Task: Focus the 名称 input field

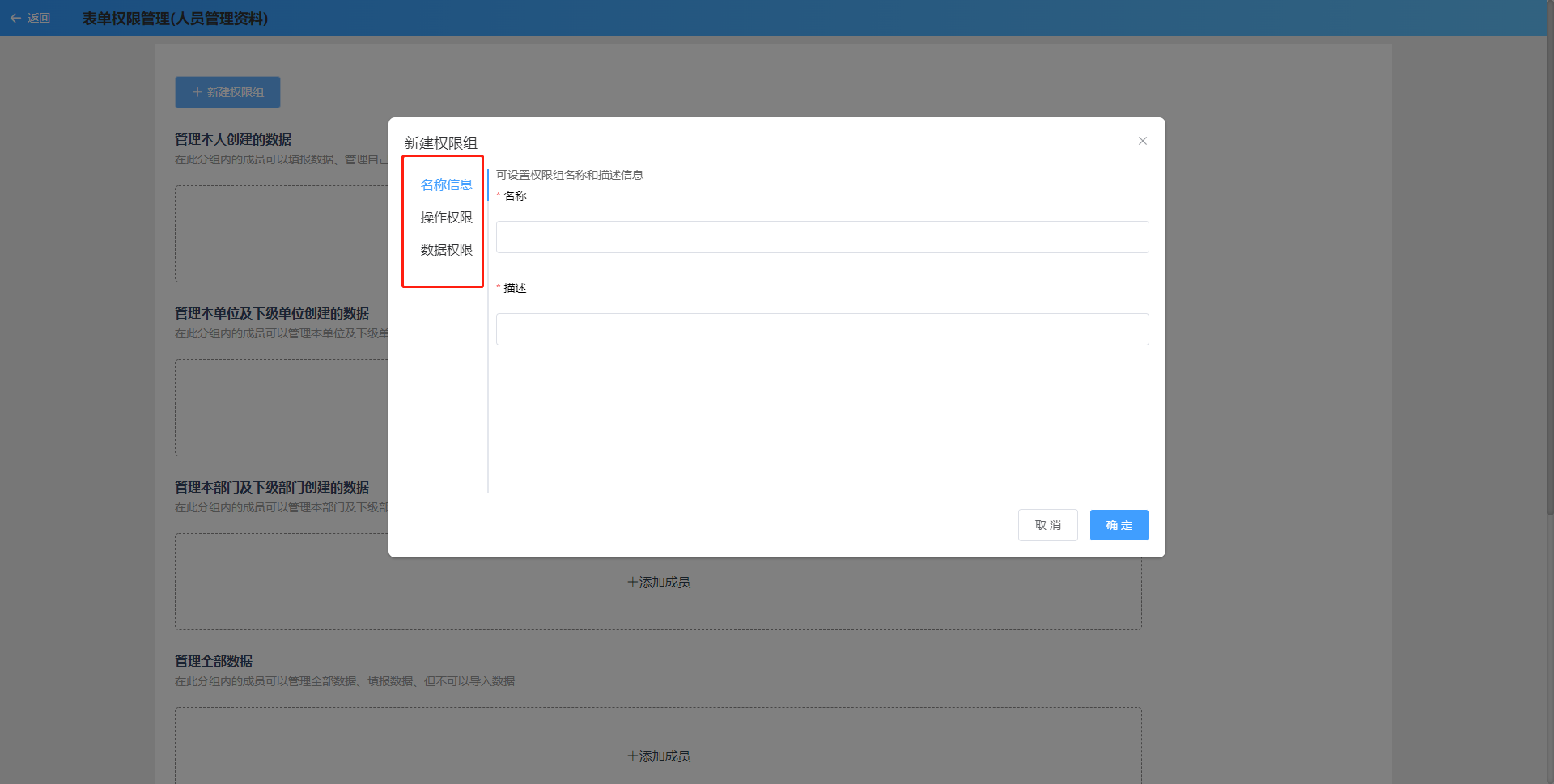Action: coord(822,237)
